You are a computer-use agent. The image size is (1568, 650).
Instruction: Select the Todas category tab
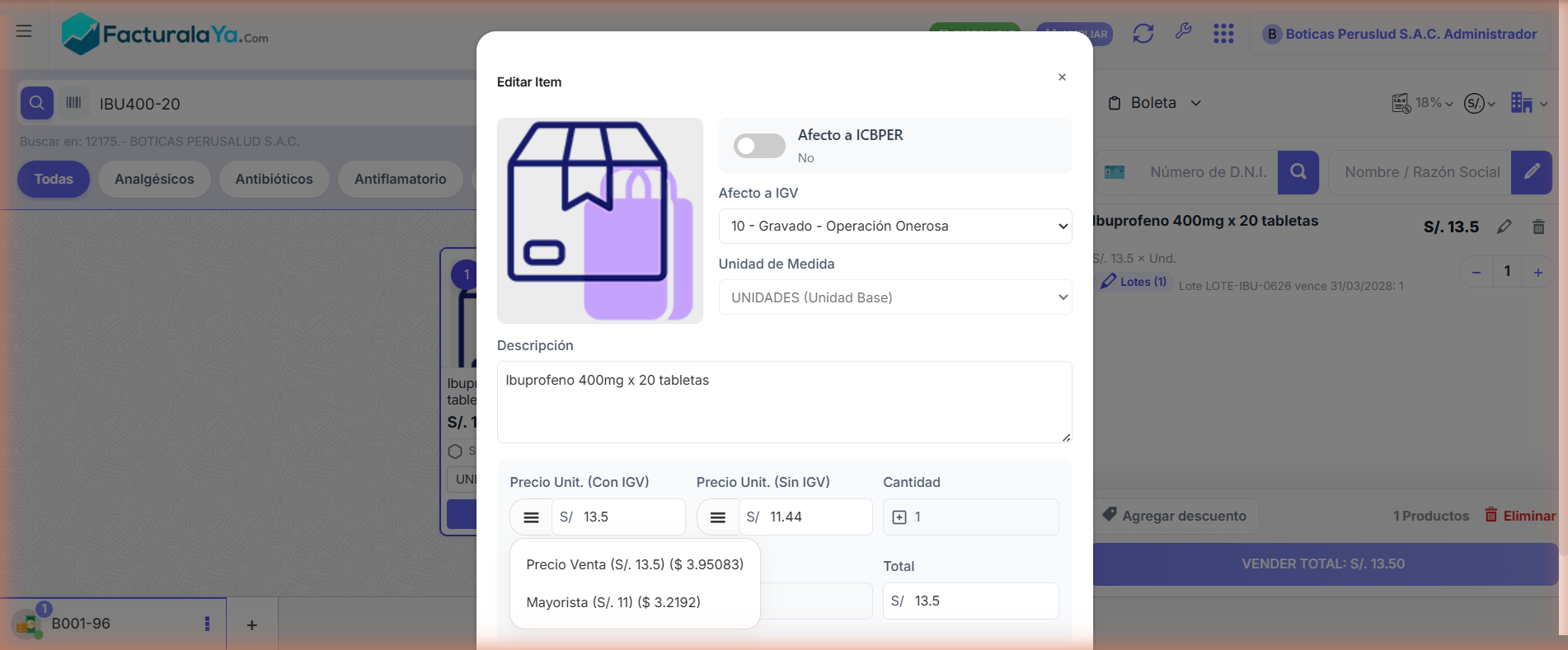(x=54, y=179)
